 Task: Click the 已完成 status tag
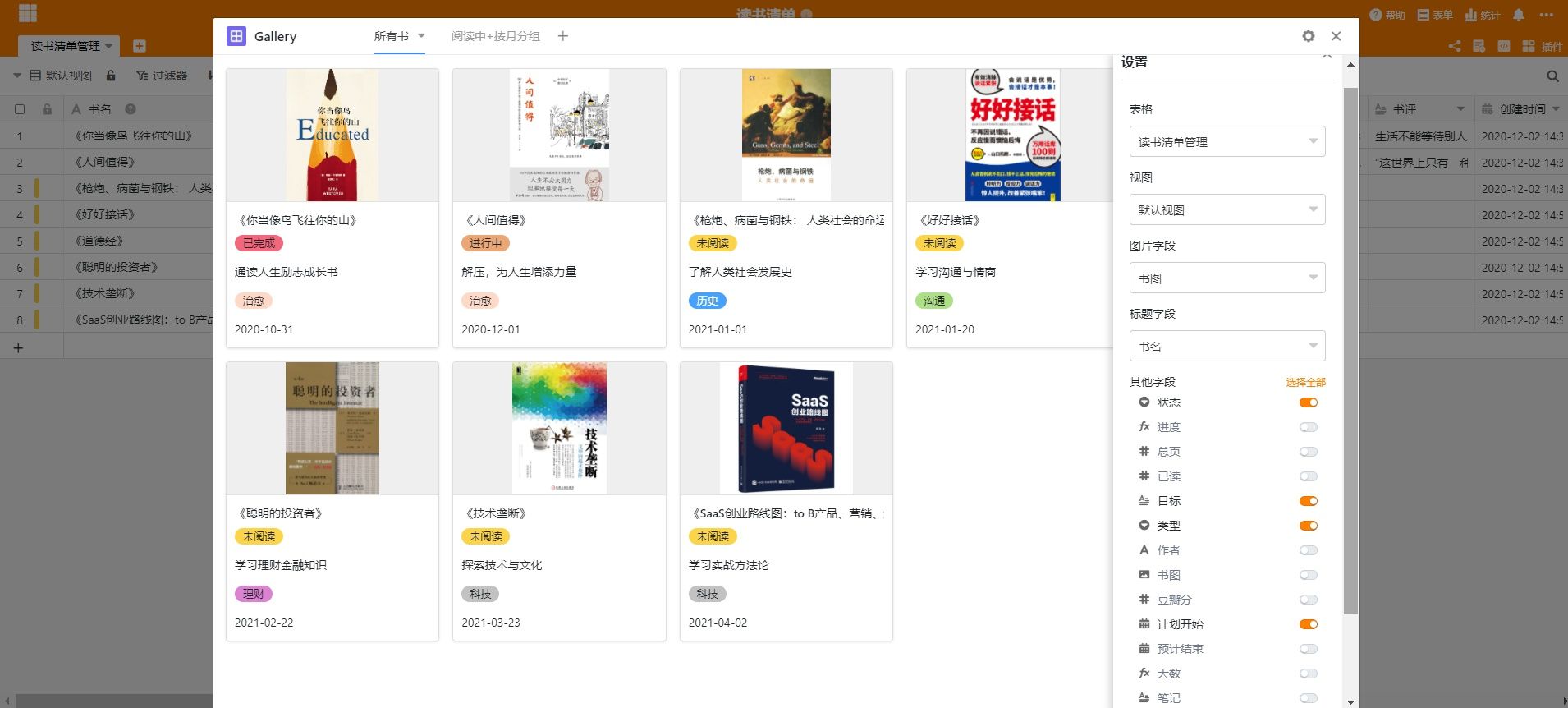[259, 243]
